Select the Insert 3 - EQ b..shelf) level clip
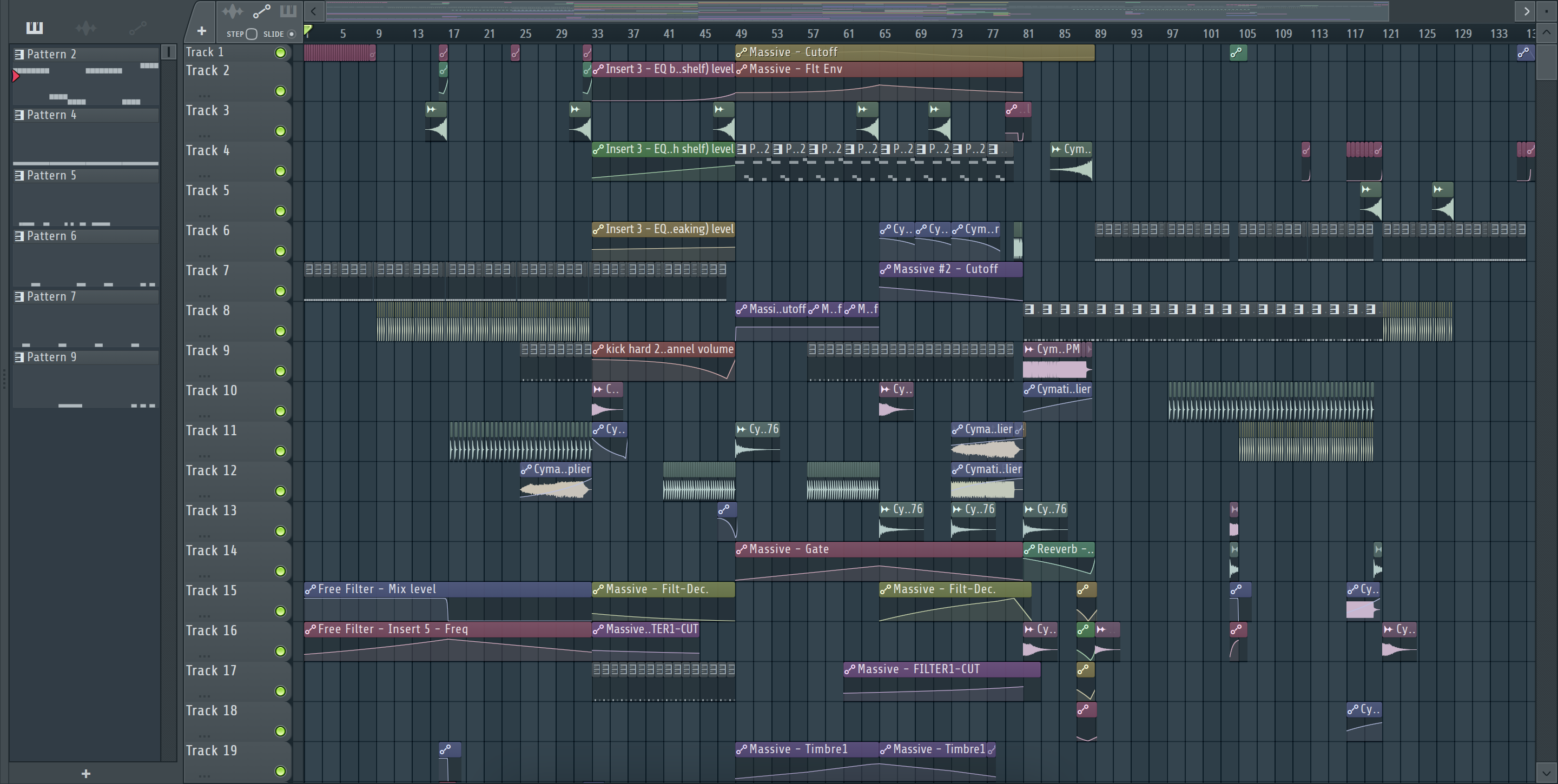The width and height of the screenshot is (1558, 784). click(663, 69)
